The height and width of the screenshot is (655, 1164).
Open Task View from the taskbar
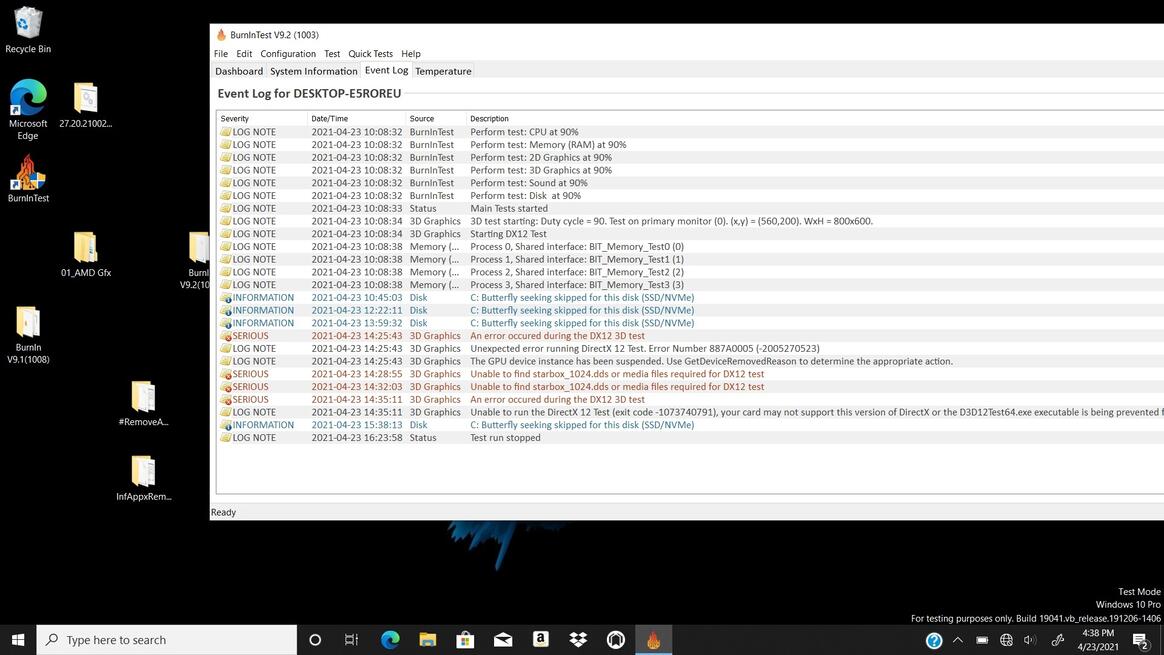tap(352, 639)
